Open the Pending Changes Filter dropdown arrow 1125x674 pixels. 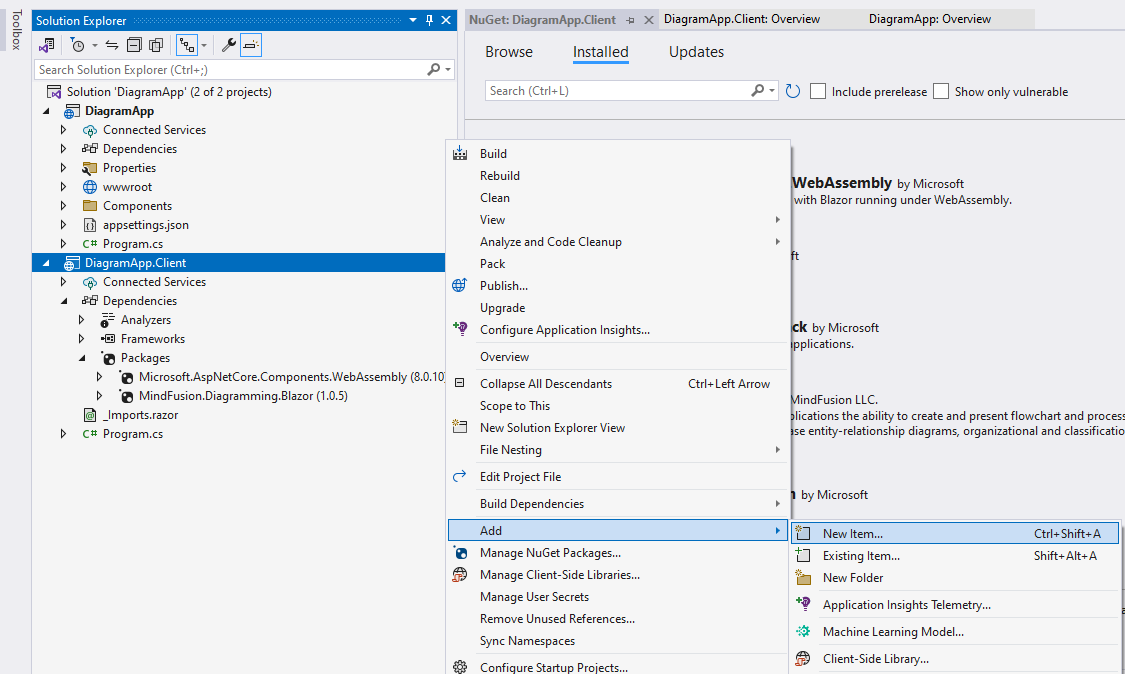(x=95, y=46)
